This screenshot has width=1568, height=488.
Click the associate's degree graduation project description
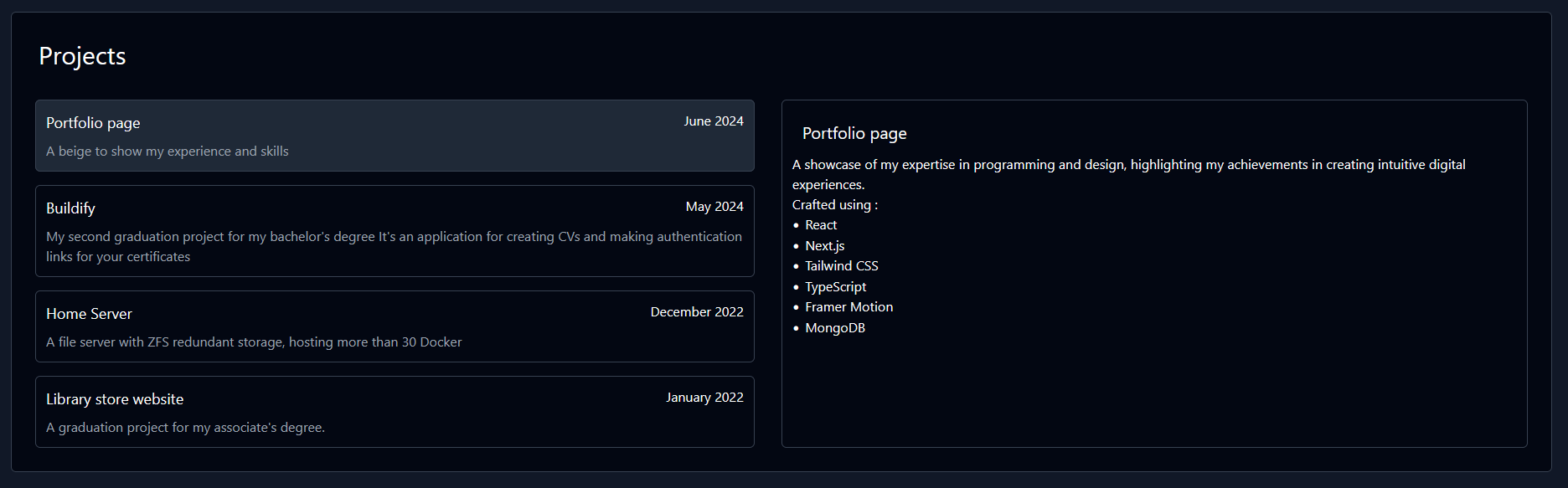(x=185, y=428)
